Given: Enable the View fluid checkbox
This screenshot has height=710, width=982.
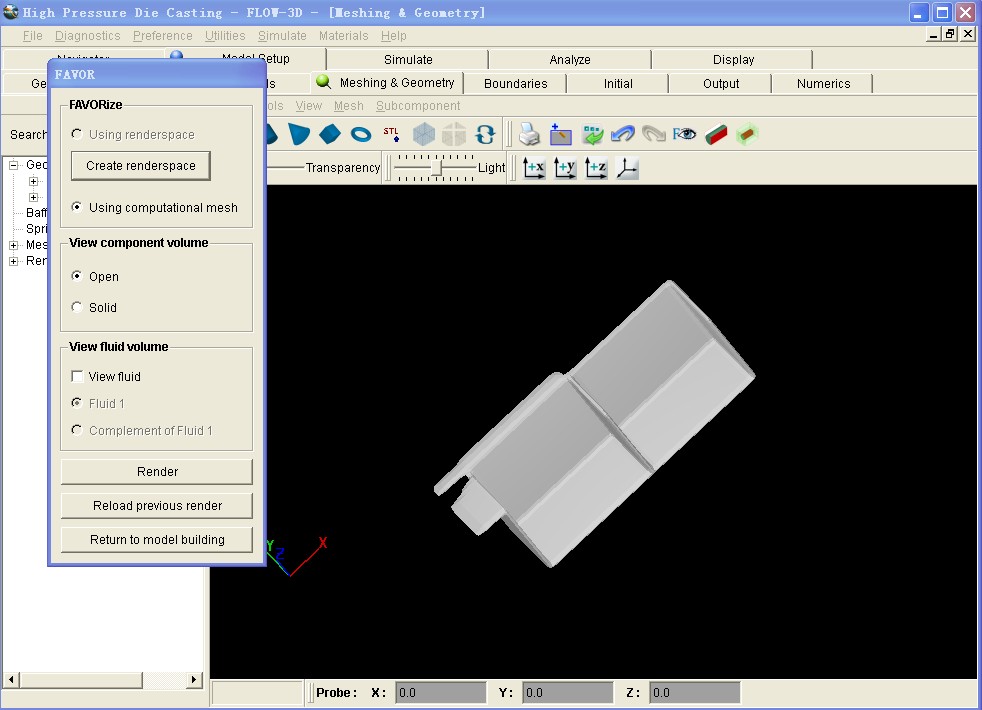Looking at the screenshot, I should tap(77, 377).
